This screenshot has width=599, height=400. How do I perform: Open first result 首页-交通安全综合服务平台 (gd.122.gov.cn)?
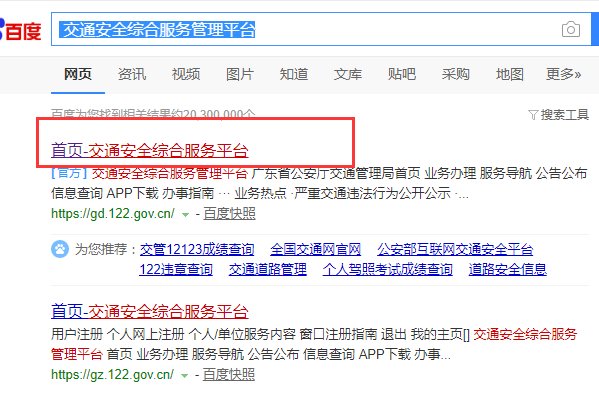150,151
